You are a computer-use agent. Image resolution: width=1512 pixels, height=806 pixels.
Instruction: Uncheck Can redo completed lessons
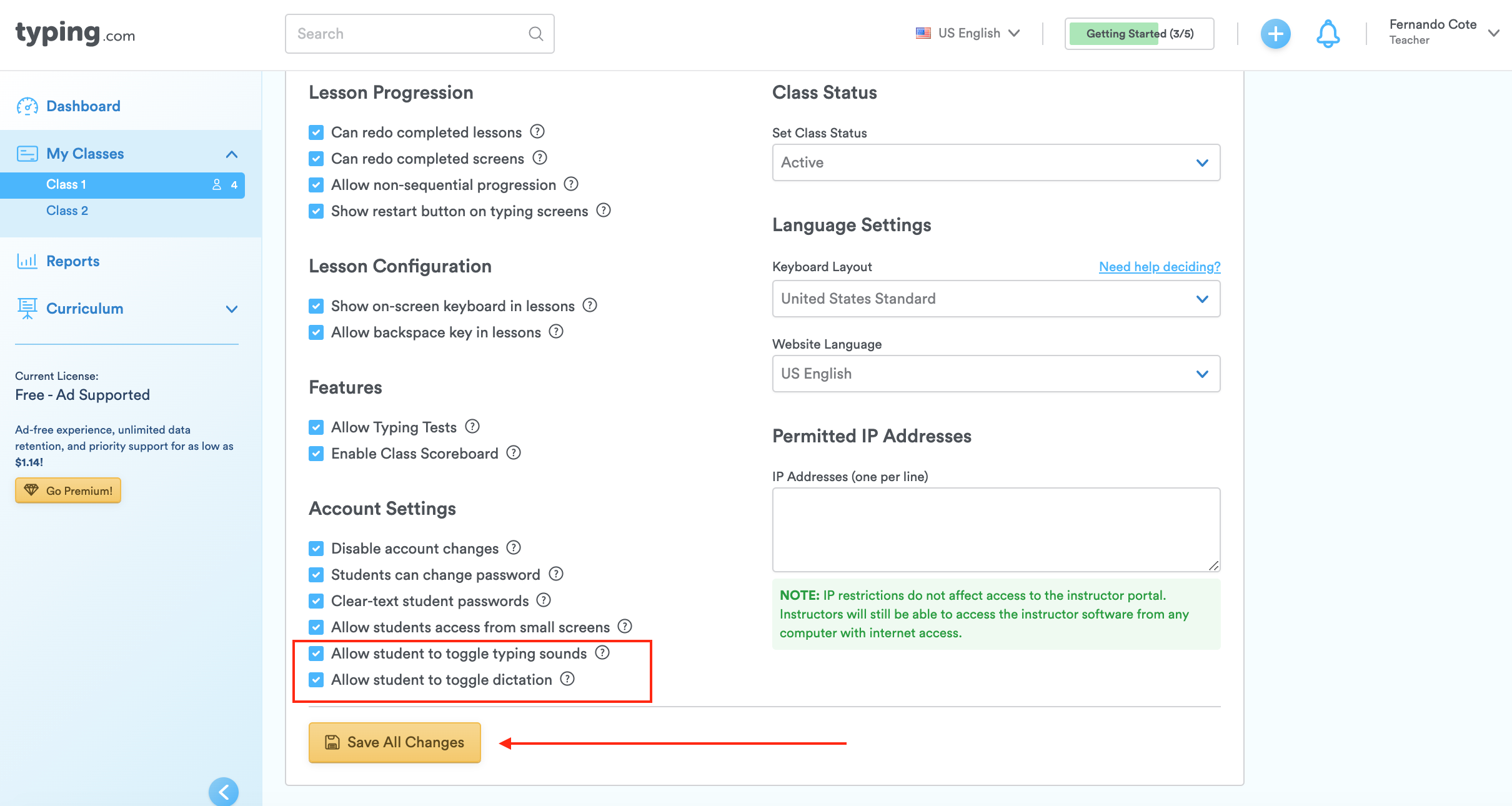pos(316,132)
